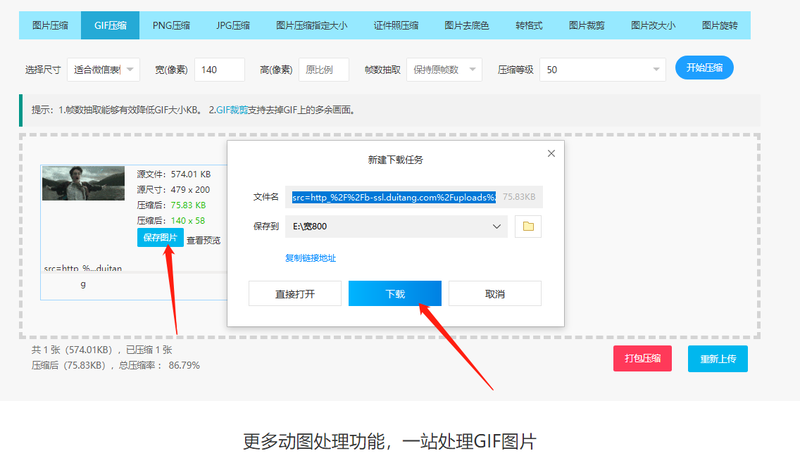Expand the 选择尺寸 dropdown
The image size is (800, 458).
[103, 69]
